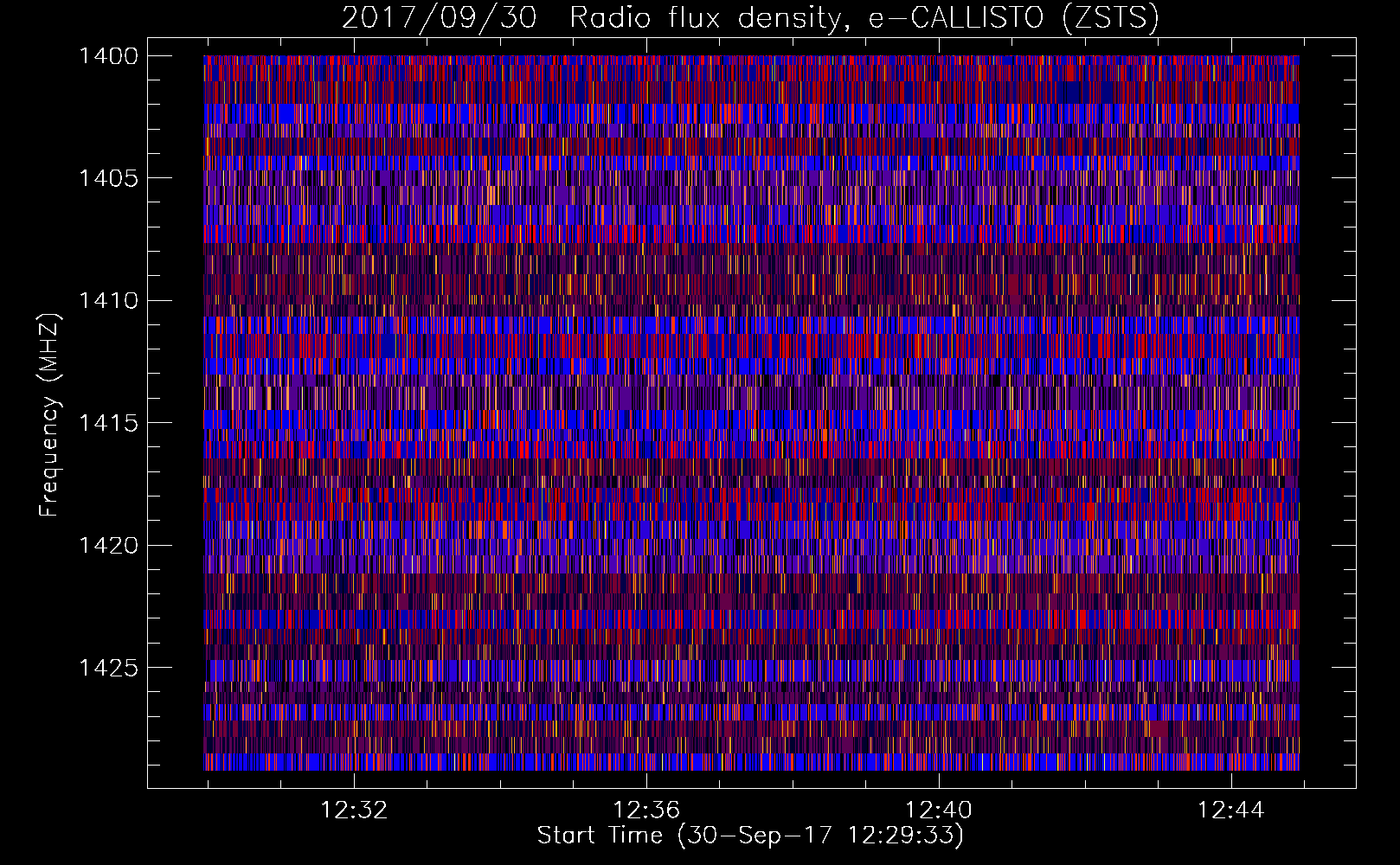Click the 'Start Time (30-Sep-17 12:29:33)' label
Image resolution: width=1400 pixels, height=865 pixels.
tap(750, 836)
